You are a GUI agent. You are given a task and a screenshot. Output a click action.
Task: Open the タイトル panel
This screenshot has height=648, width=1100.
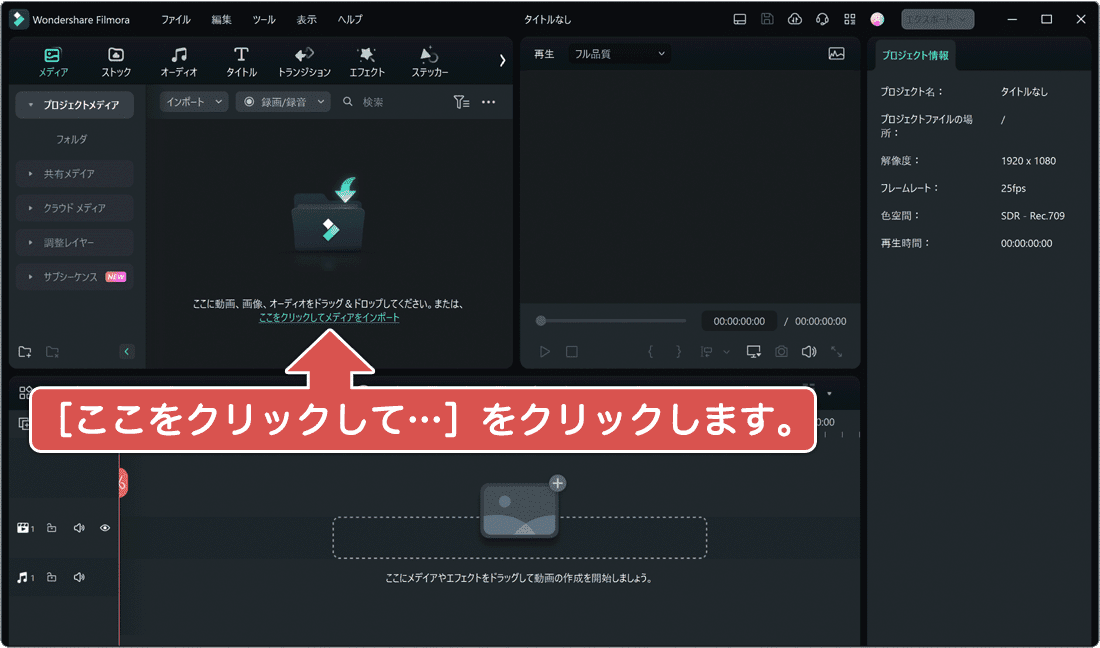click(x=241, y=60)
